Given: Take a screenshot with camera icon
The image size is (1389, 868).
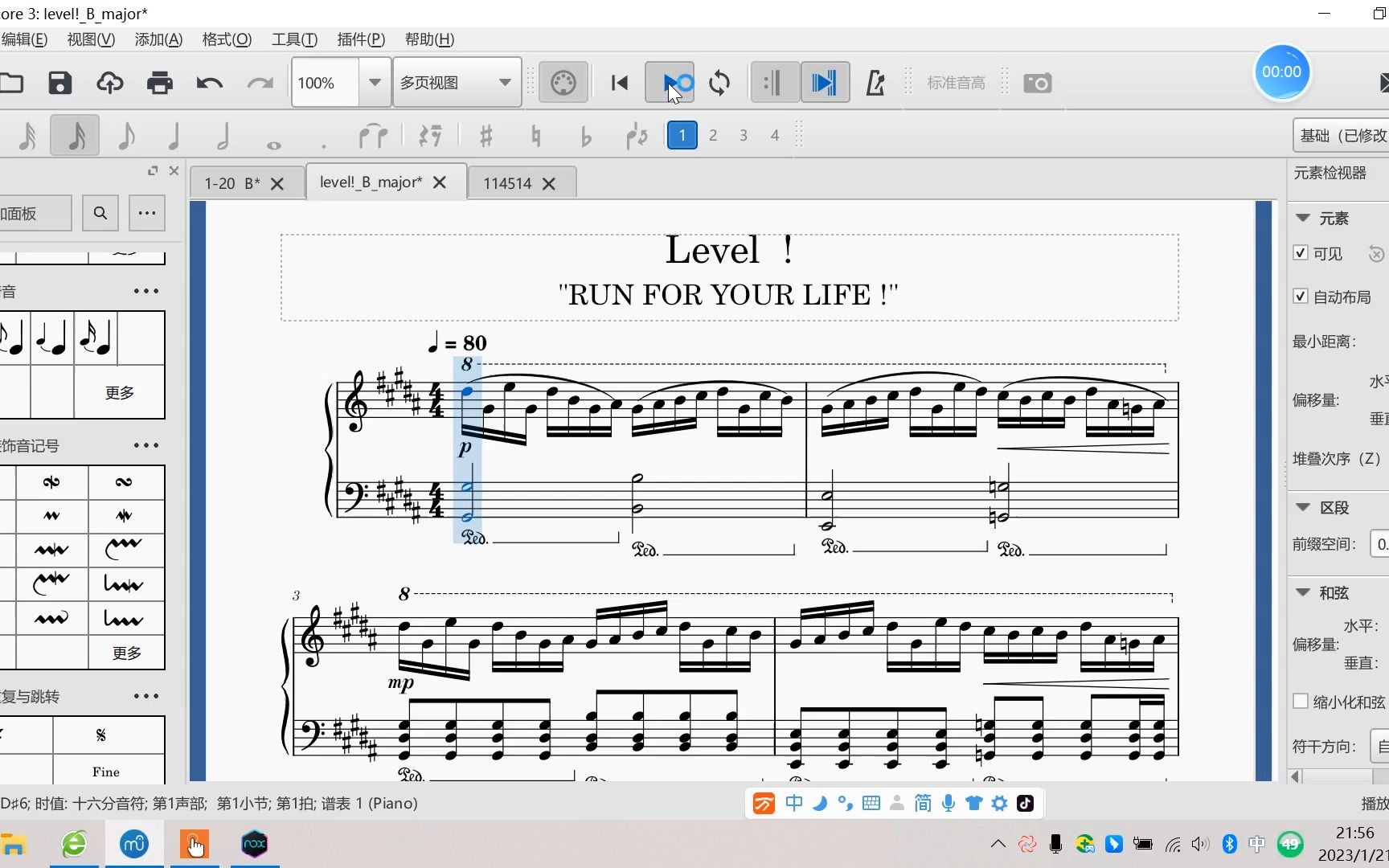Looking at the screenshot, I should (x=1038, y=83).
